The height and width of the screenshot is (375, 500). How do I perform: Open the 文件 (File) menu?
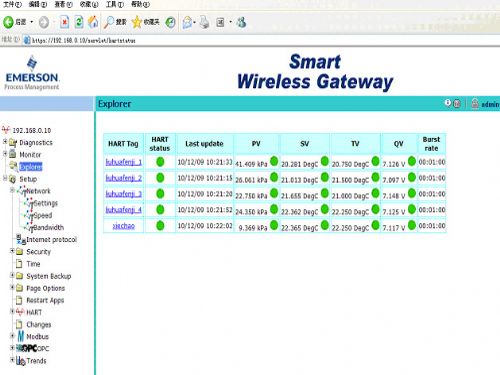pyautogui.click(x=12, y=4)
